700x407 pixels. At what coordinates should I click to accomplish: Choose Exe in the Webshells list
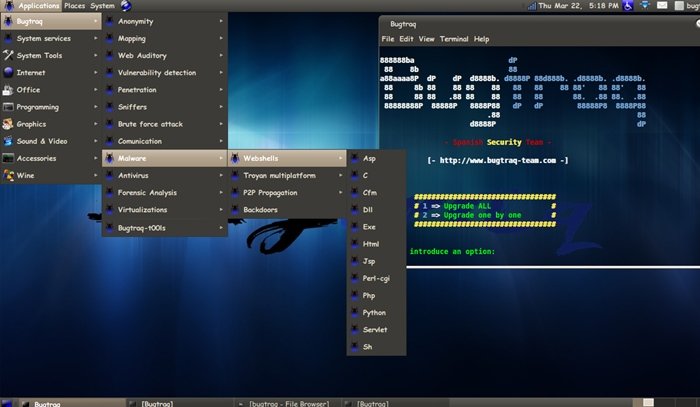tap(376, 227)
